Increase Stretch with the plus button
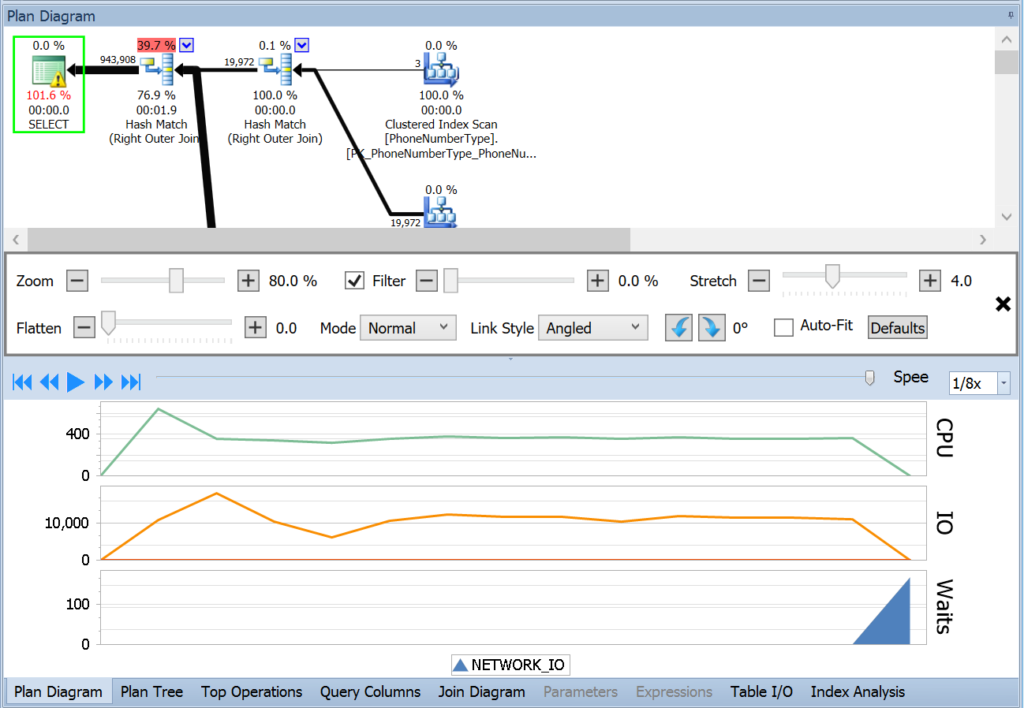 [930, 281]
